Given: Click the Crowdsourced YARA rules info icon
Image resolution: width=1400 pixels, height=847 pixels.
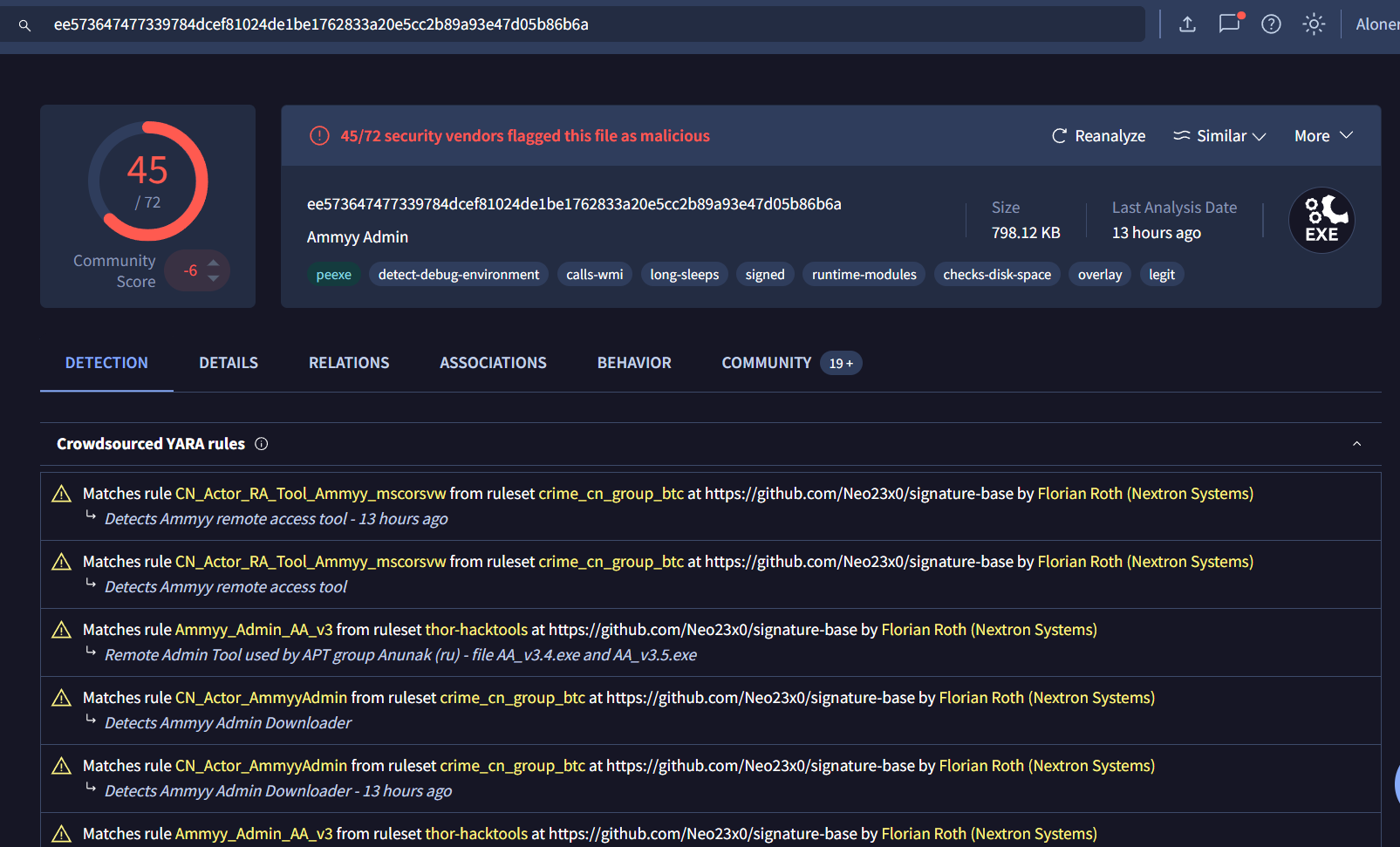Looking at the screenshot, I should (x=261, y=444).
